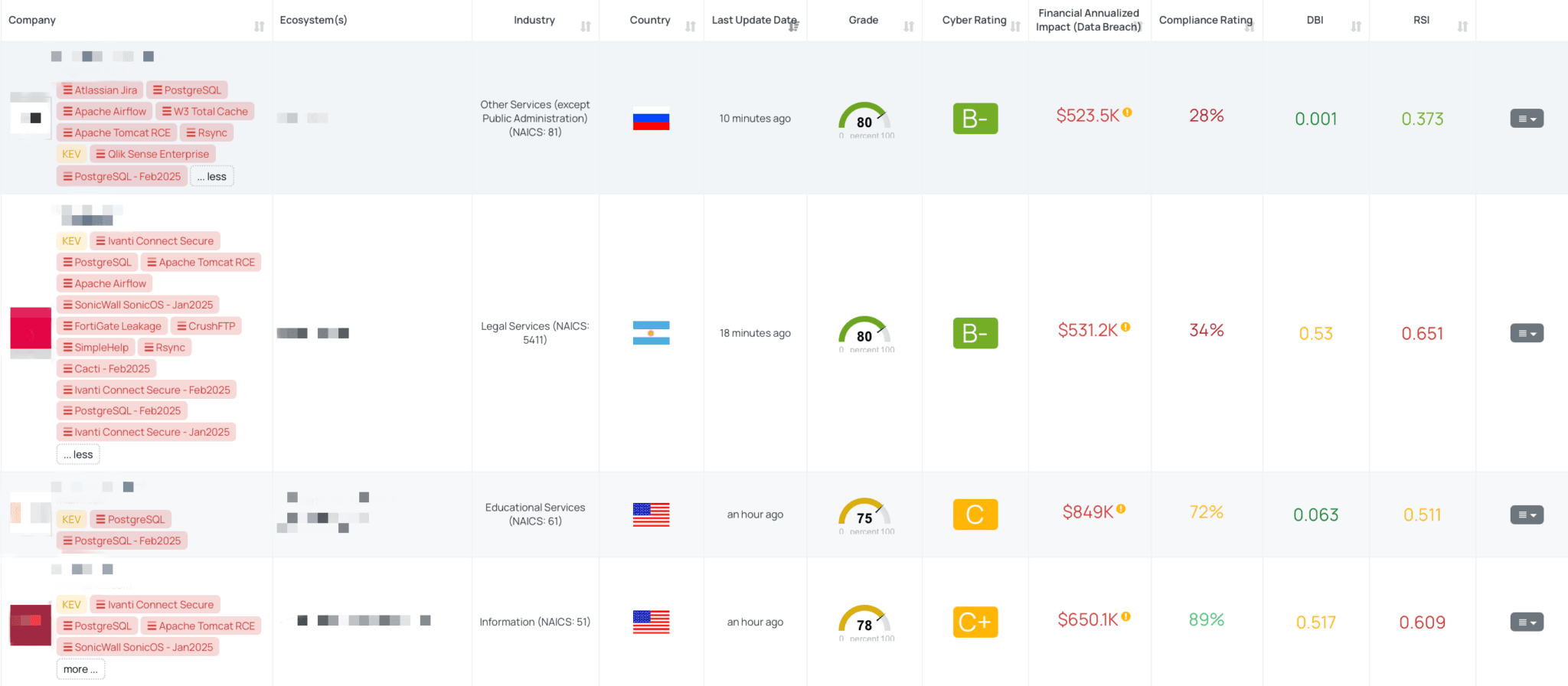Click the Russian flag icon
Image resolution: width=1568 pixels, height=686 pixels.
(651, 119)
